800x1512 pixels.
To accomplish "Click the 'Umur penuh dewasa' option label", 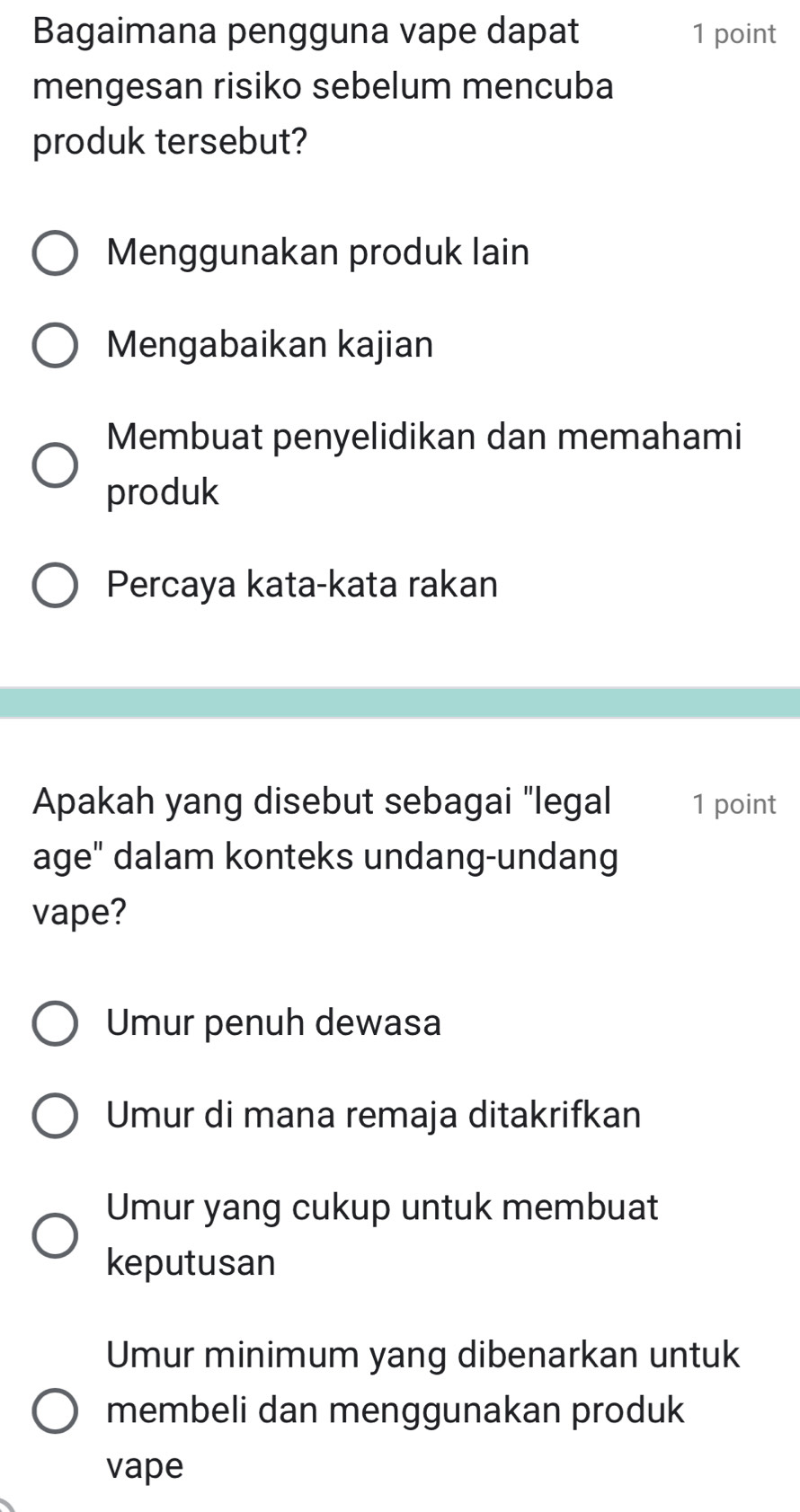I will [x=274, y=1022].
